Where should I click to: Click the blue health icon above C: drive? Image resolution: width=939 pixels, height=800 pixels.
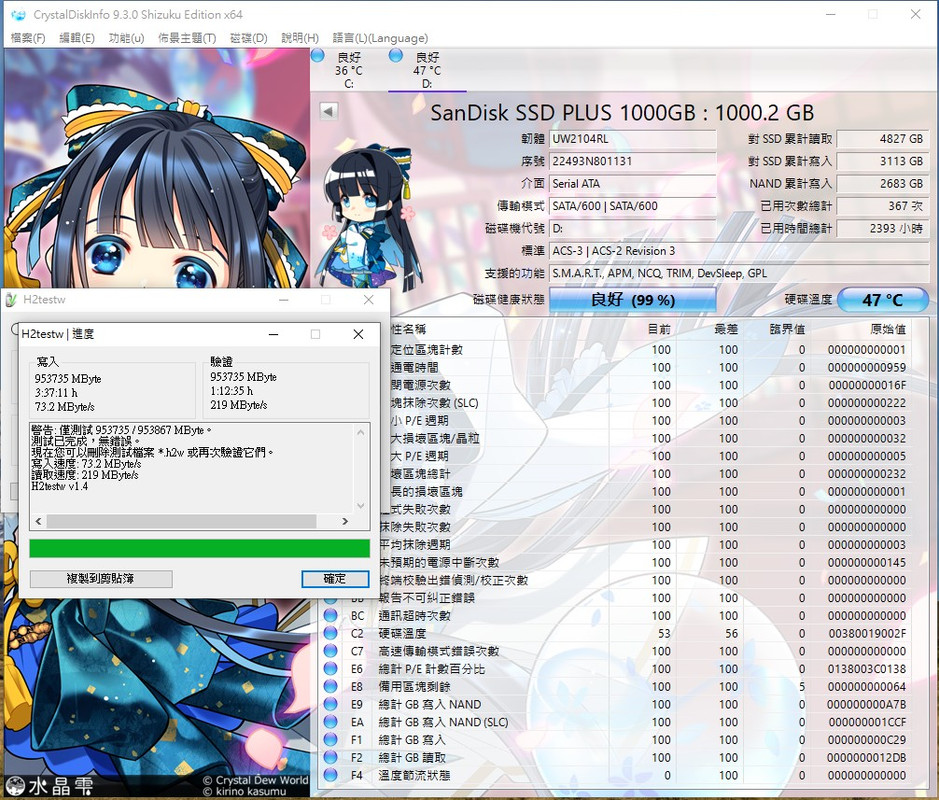pos(318,56)
